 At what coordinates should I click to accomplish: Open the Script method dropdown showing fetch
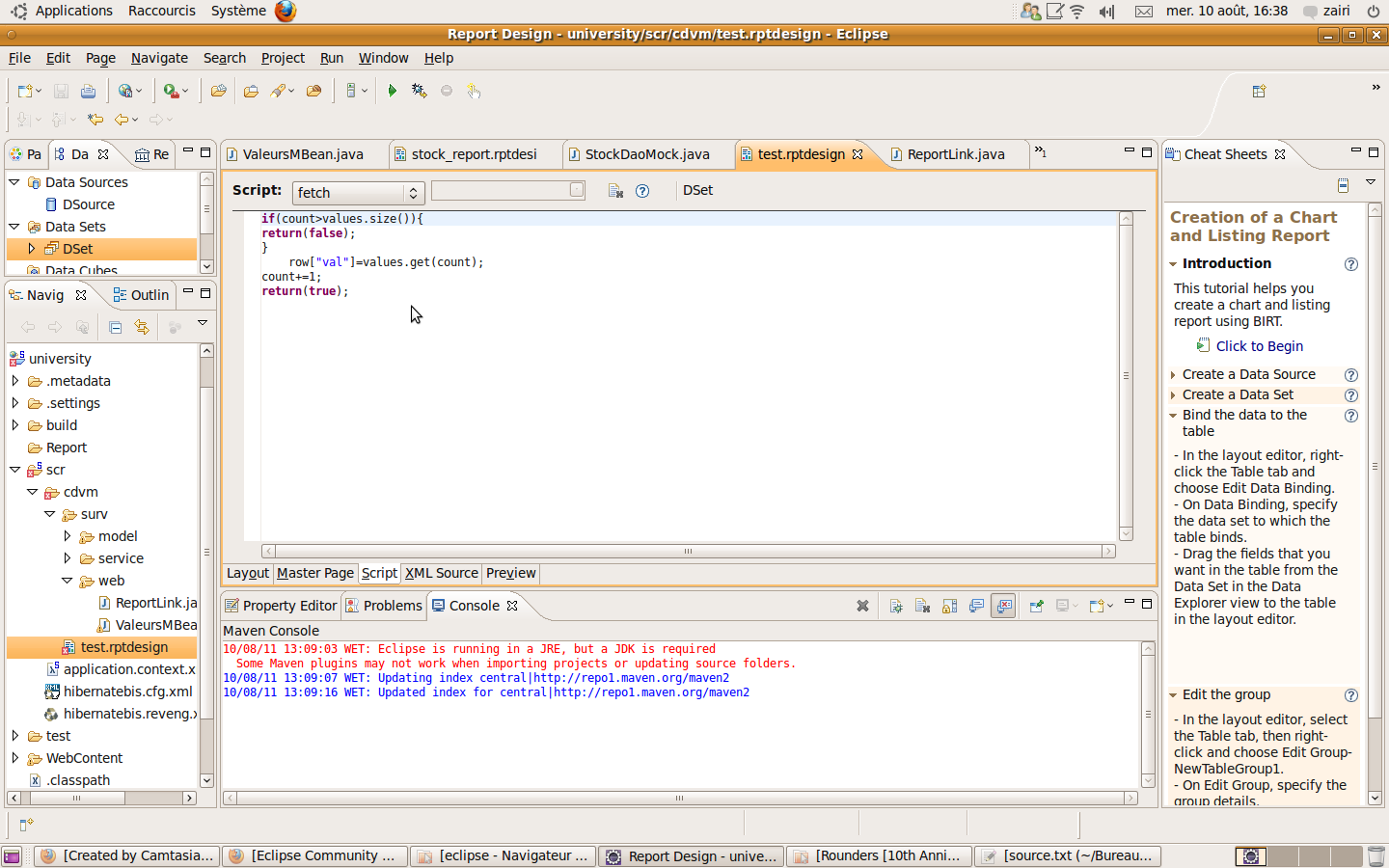[x=359, y=193]
